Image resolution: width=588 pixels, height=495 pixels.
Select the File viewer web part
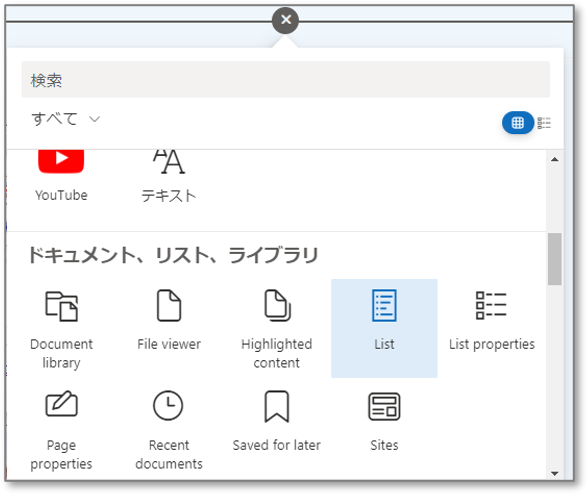coord(169,328)
